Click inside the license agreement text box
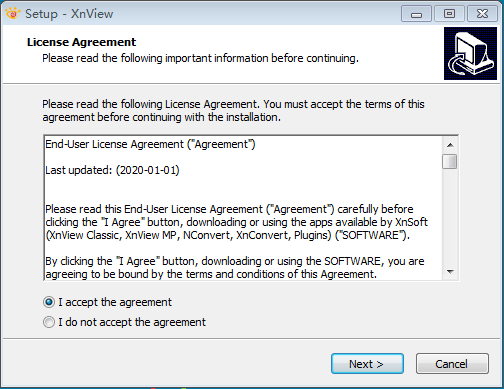 click(243, 208)
